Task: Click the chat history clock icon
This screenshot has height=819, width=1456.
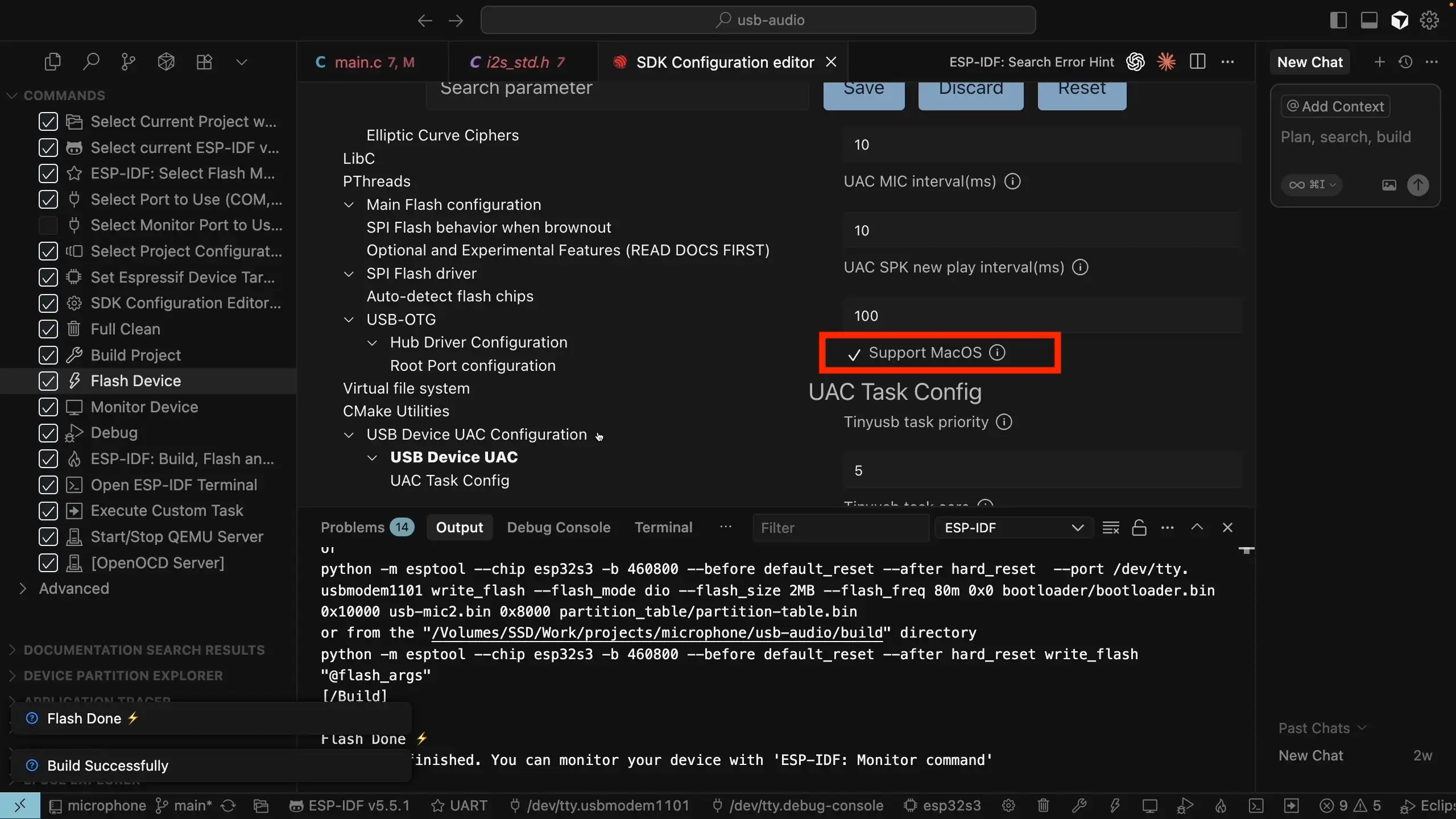Action: click(1405, 61)
